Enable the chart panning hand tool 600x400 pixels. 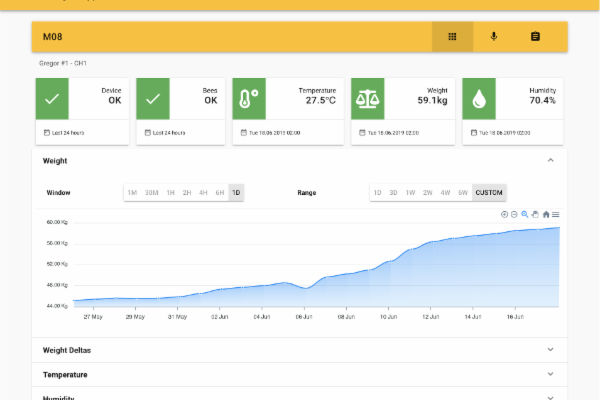pos(535,214)
